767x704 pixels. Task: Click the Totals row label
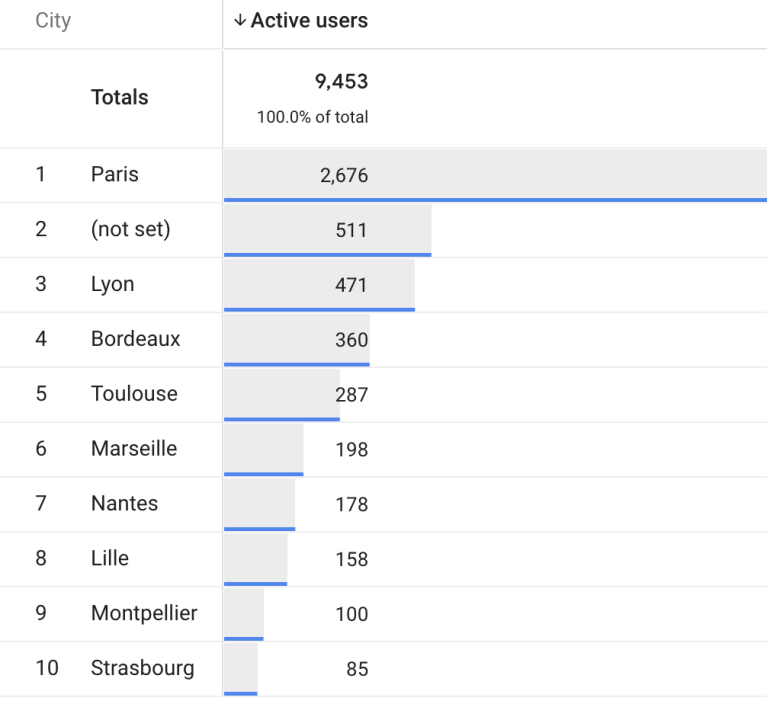tap(119, 98)
